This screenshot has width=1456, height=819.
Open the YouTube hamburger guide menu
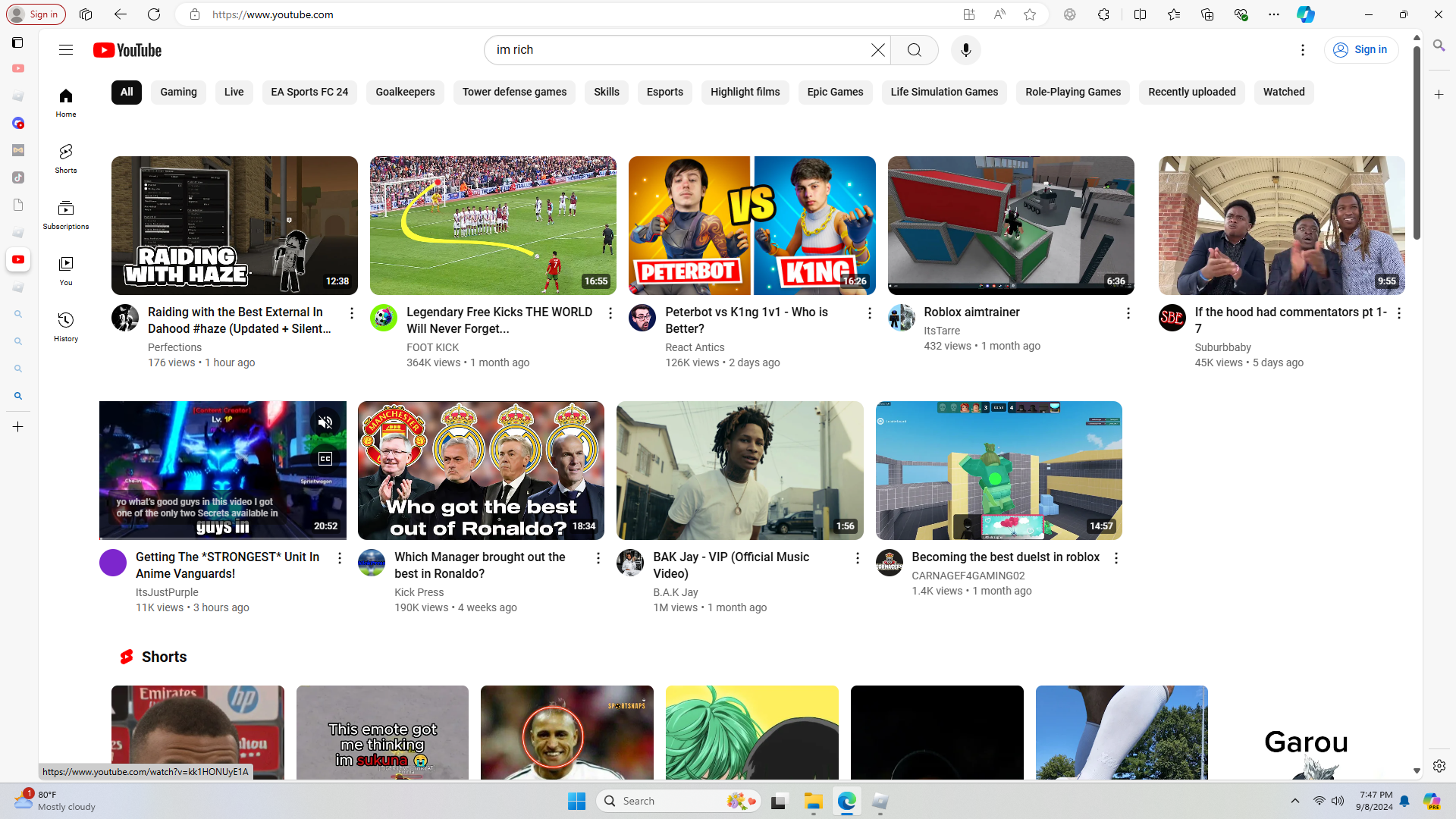click(x=66, y=50)
